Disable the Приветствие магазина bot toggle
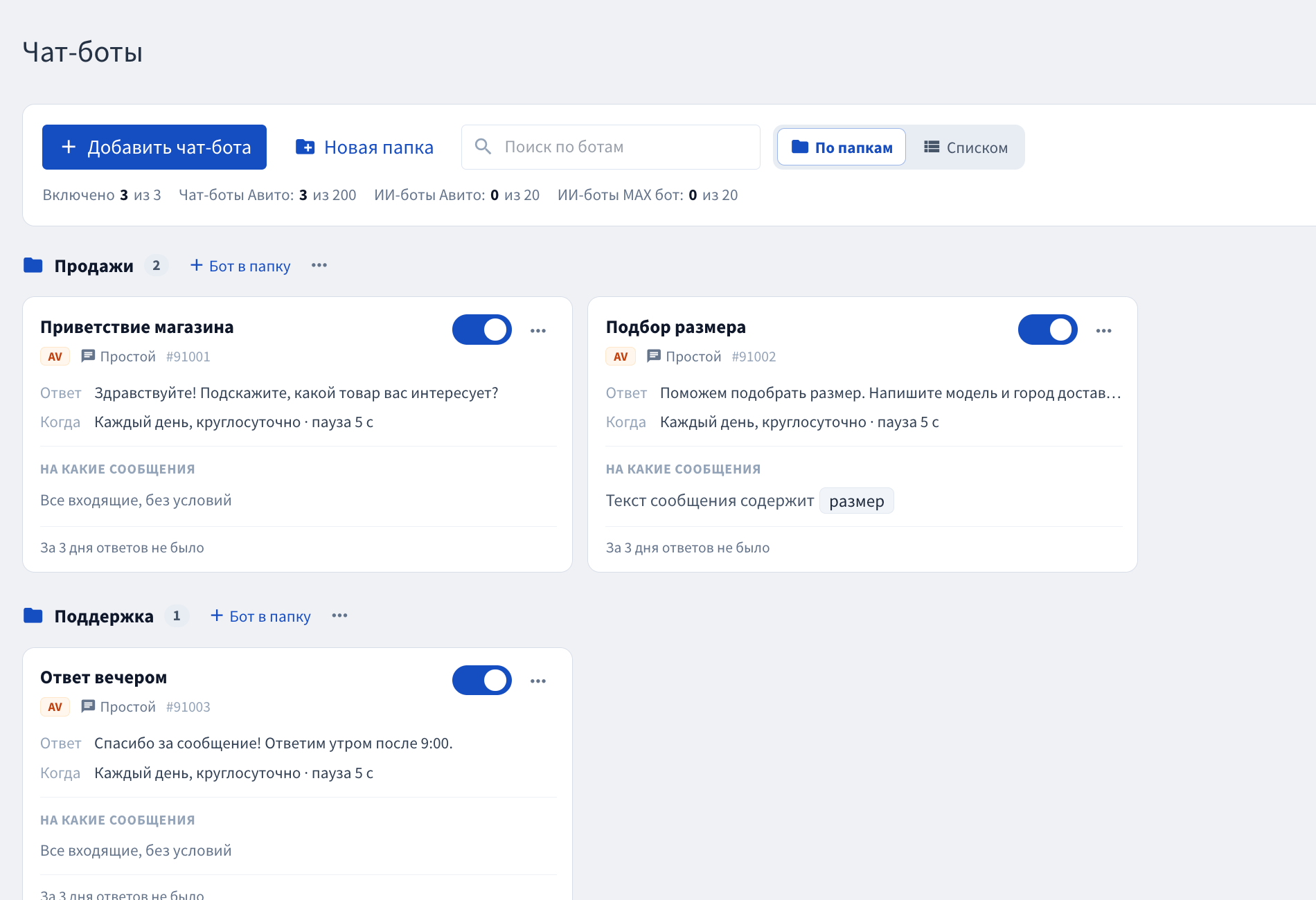1316x900 pixels. (x=482, y=330)
